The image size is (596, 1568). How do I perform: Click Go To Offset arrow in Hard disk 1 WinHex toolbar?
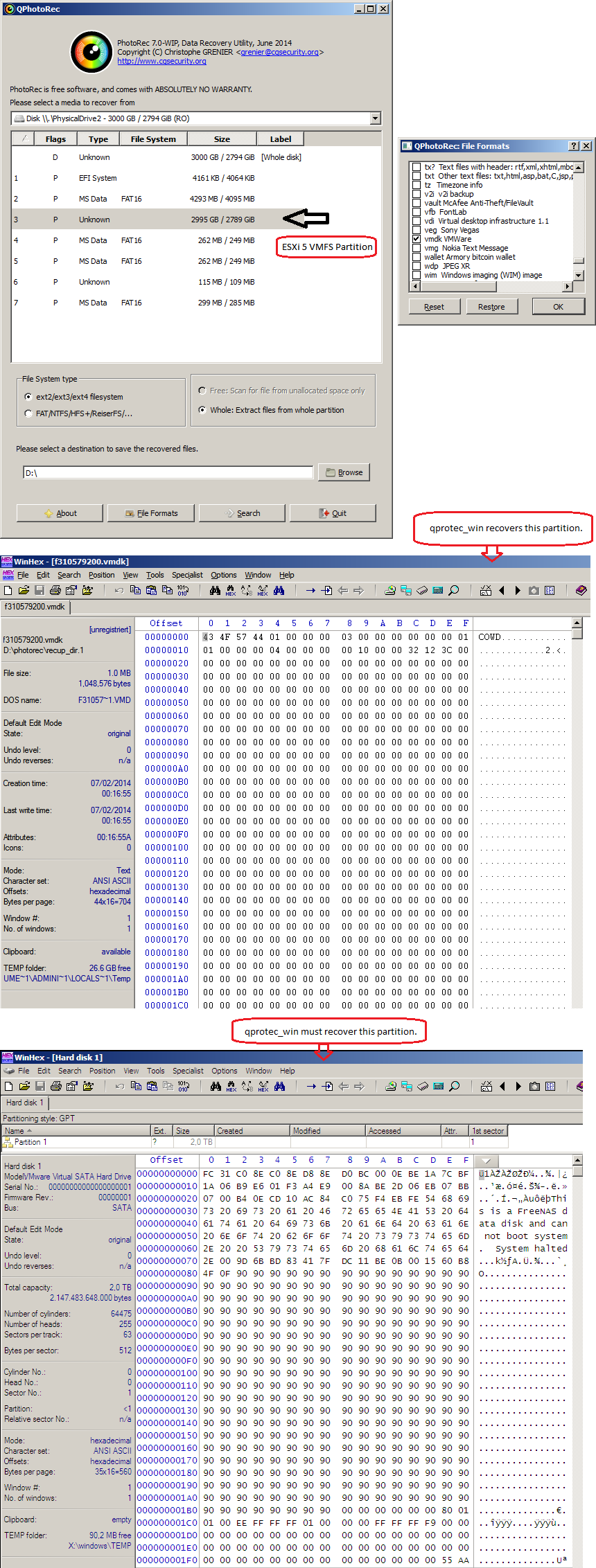311,1086
